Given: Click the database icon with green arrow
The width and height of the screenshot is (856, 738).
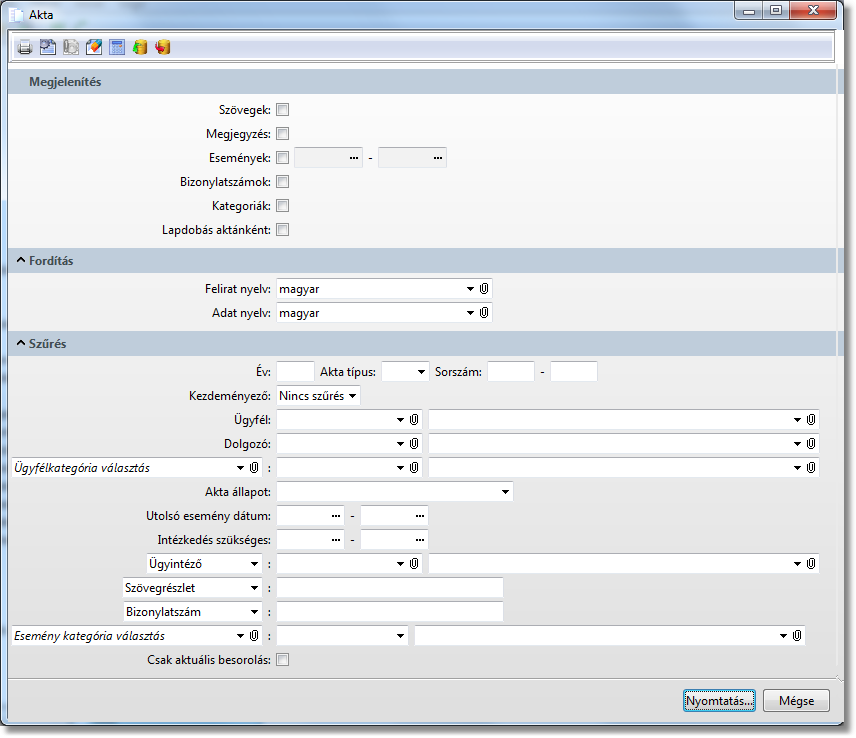Looking at the screenshot, I should (140, 47).
